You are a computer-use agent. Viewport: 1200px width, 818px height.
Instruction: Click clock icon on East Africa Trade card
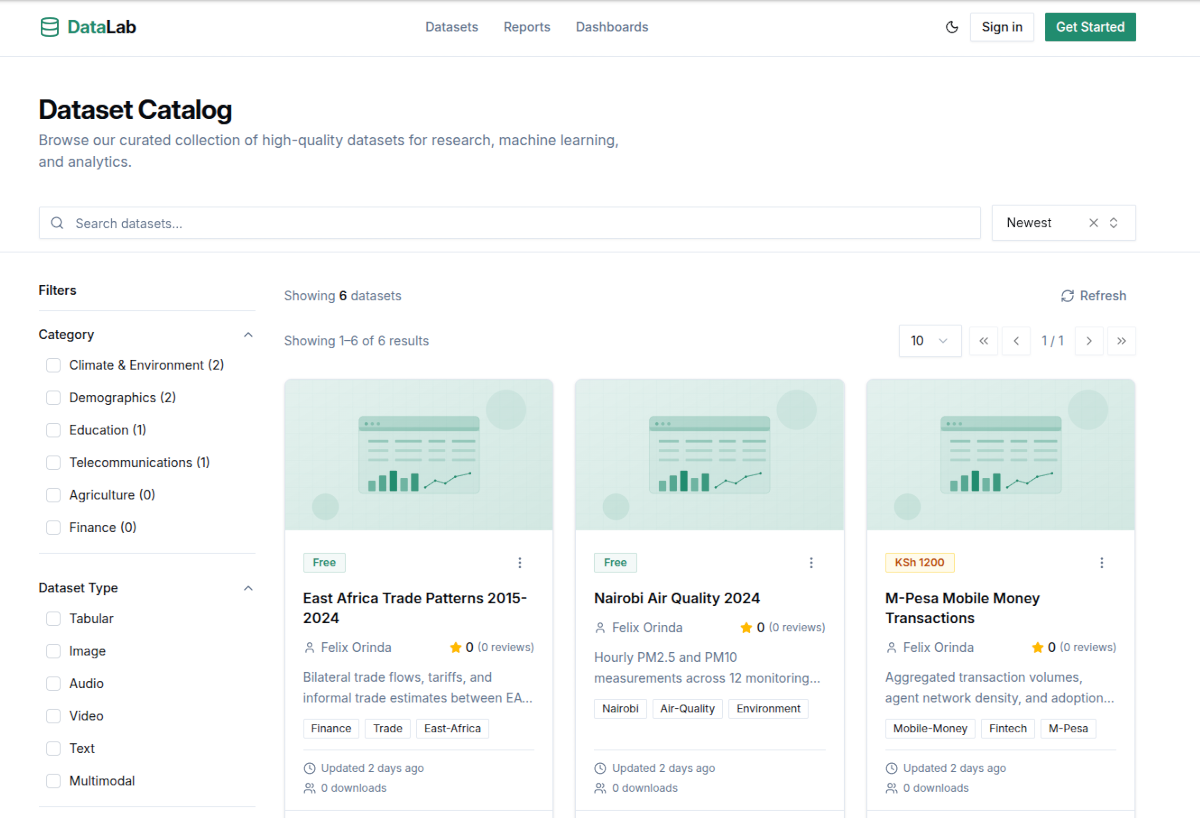309,769
